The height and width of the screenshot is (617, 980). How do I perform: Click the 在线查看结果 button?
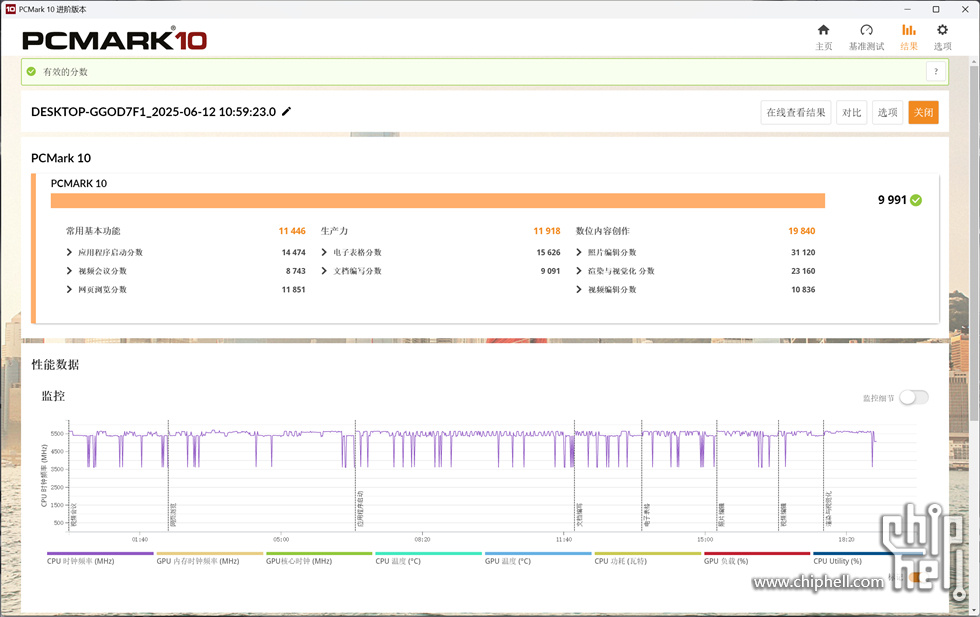796,113
